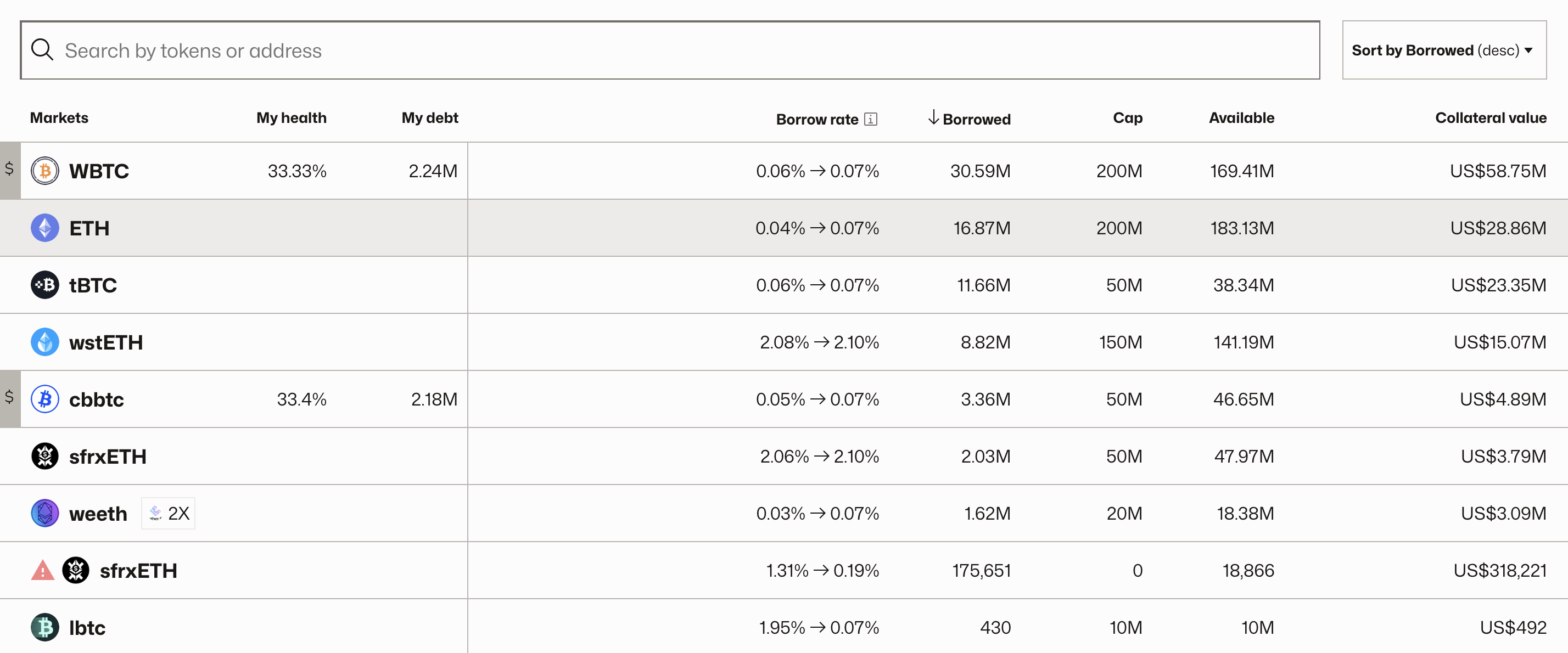The width and height of the screenshot is (1568, 653).
Task: Click the dollar sign marker beside WBTC
Action: [x=10, y=169]
